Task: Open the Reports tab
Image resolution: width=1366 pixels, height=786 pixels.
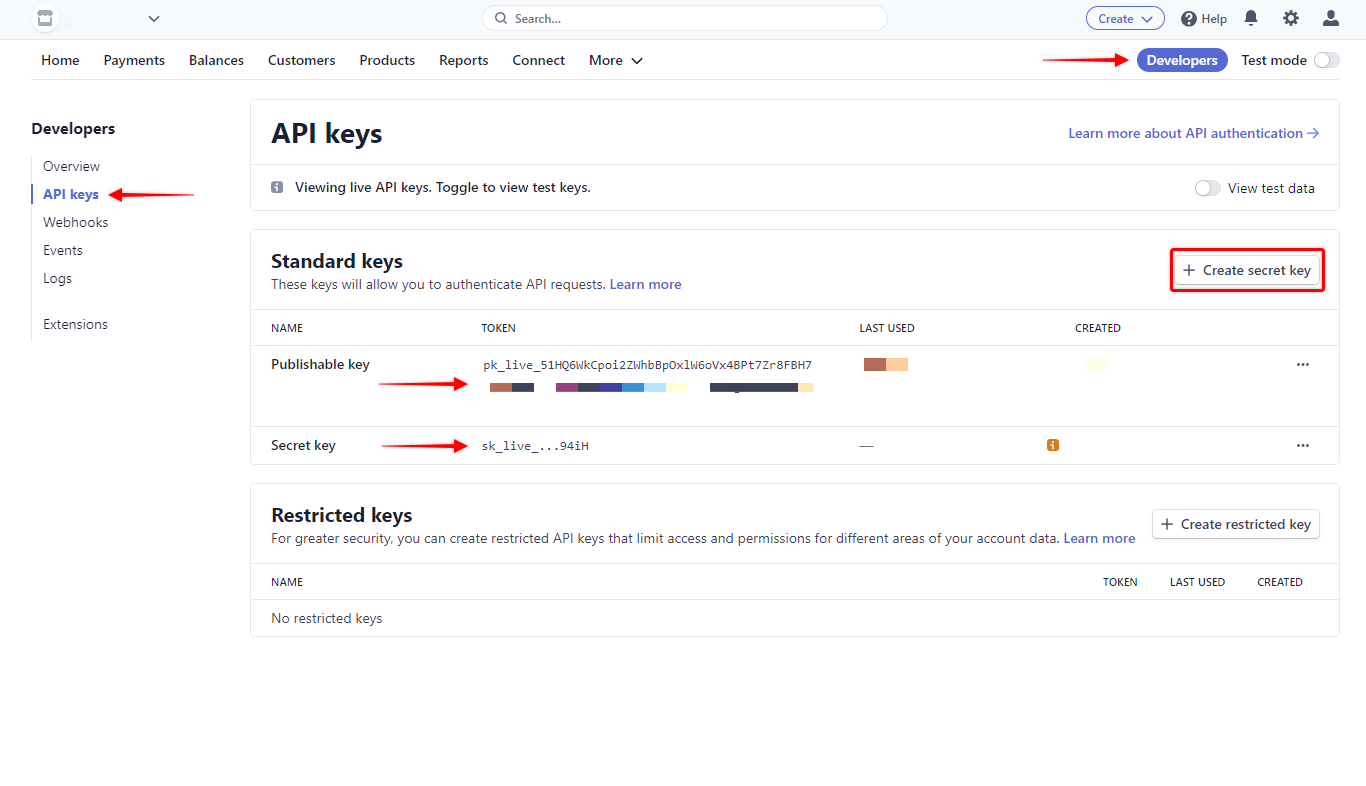Action: pyautogui.click(x=464, y=60)
